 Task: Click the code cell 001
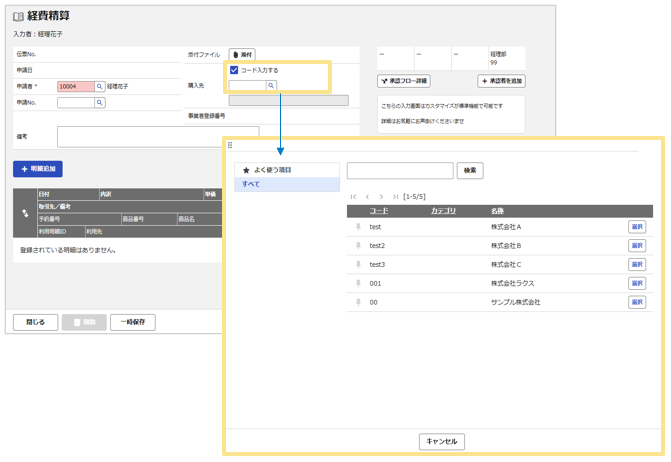coord(375,283)
